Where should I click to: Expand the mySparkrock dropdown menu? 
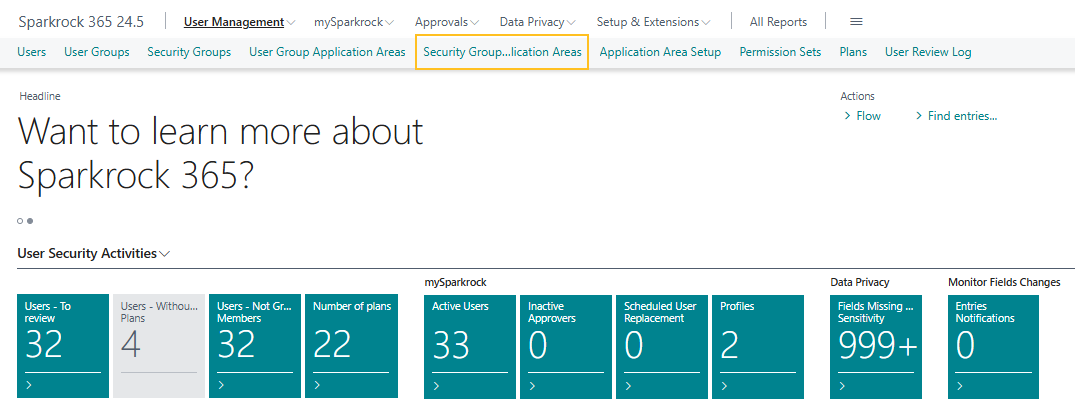(353, 22)
